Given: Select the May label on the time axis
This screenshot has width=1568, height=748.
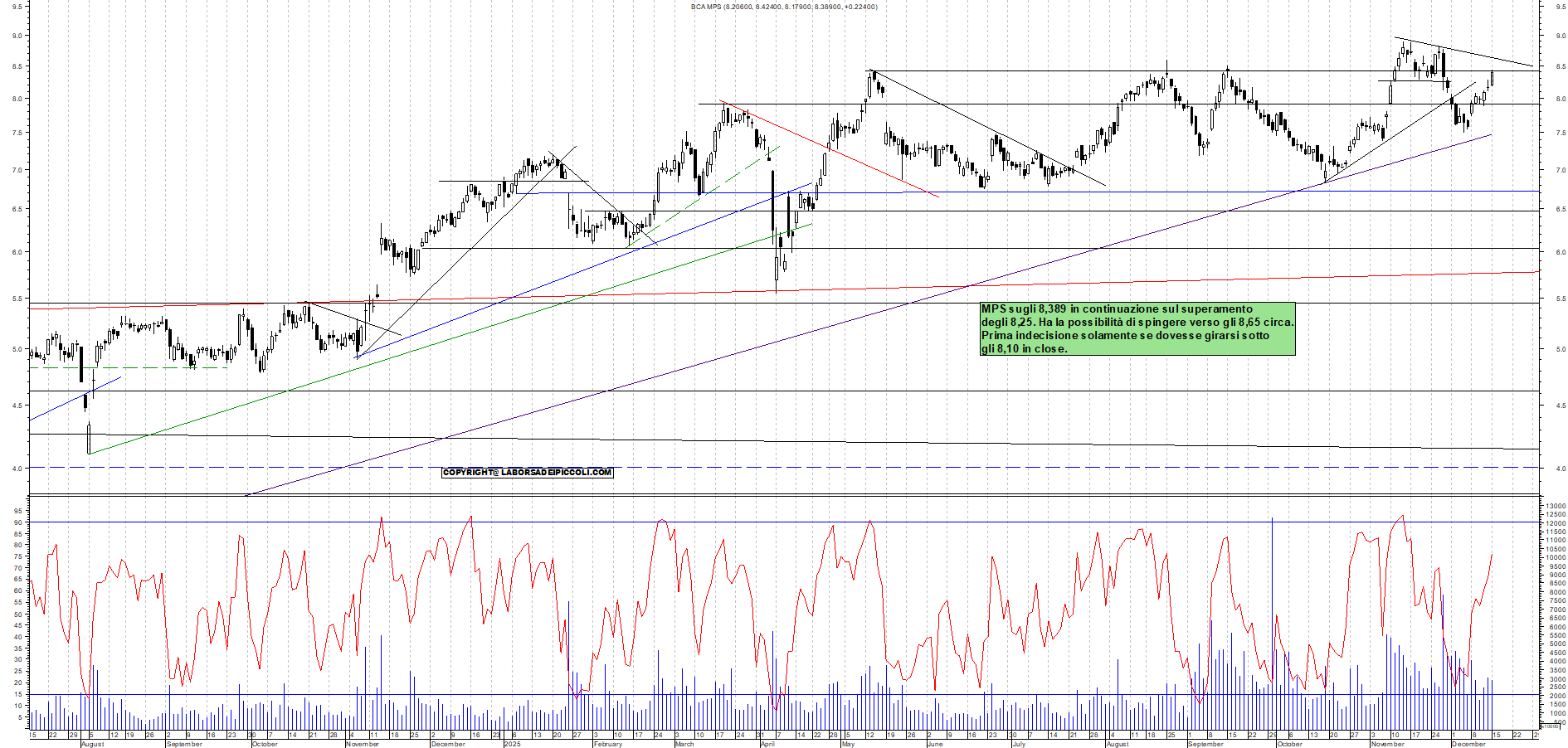Looking at the screenshot, I should click(847, 744).
